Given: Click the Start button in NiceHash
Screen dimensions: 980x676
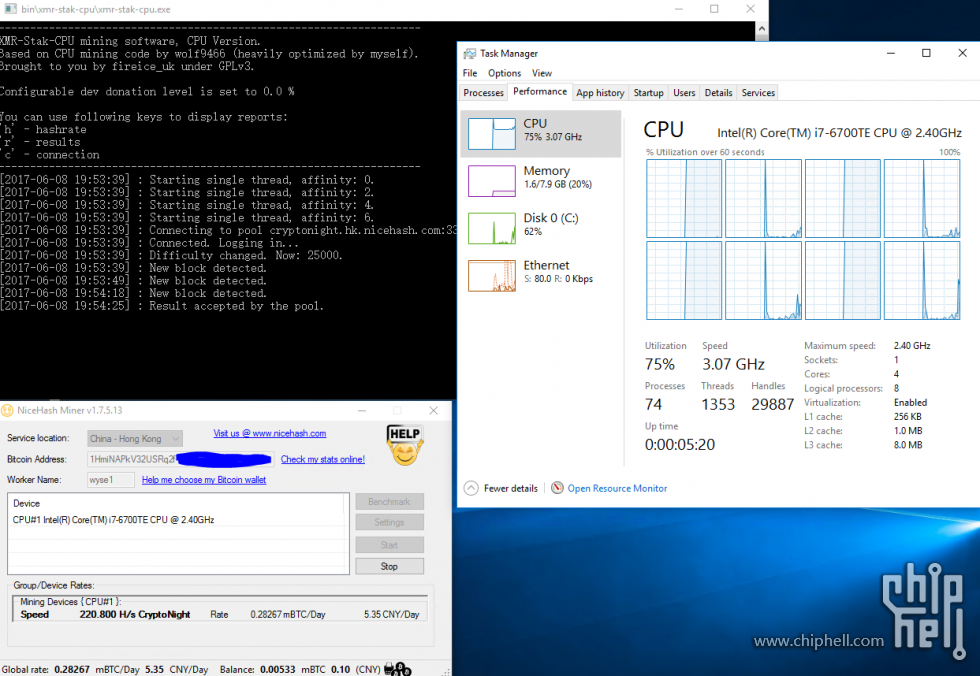Looking at the screenshot, I should click(389, 545).
